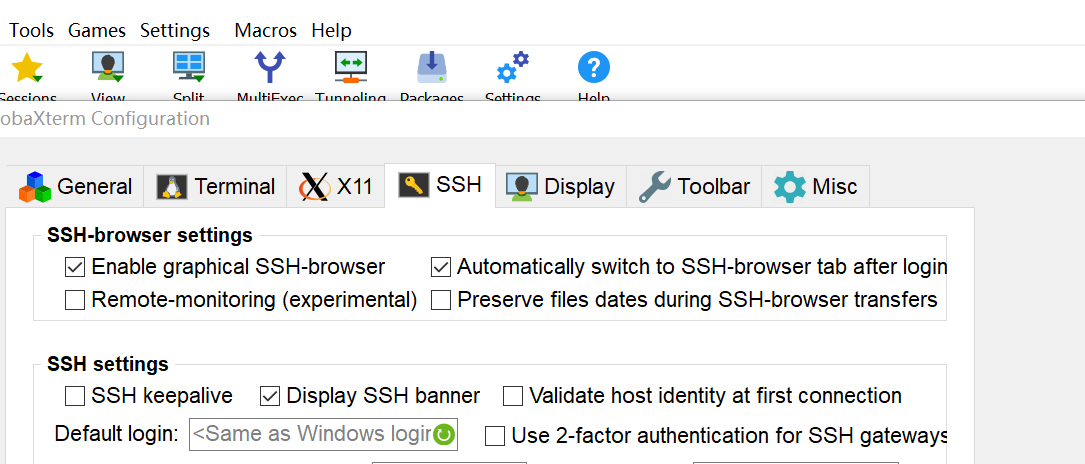The image size is (1085, 464).
Task: Select the Split terminal icon
Action: click(x=189, y=68)
